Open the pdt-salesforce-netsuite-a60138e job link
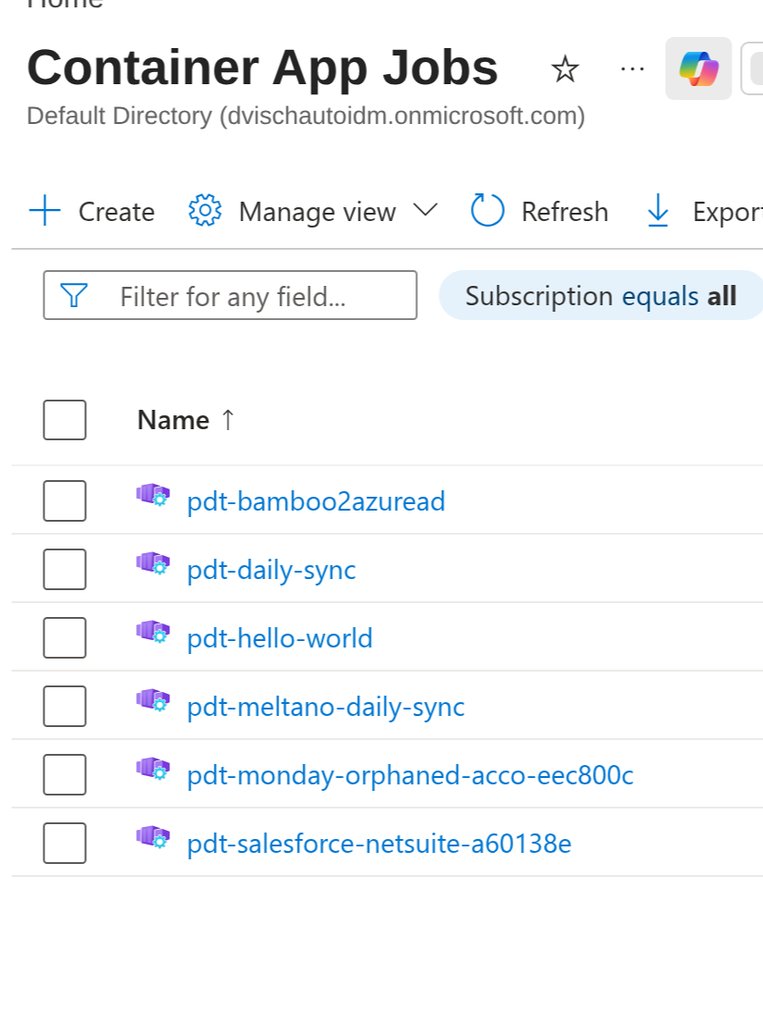Viewport: 763px width, 1024px height. [379, 844]
